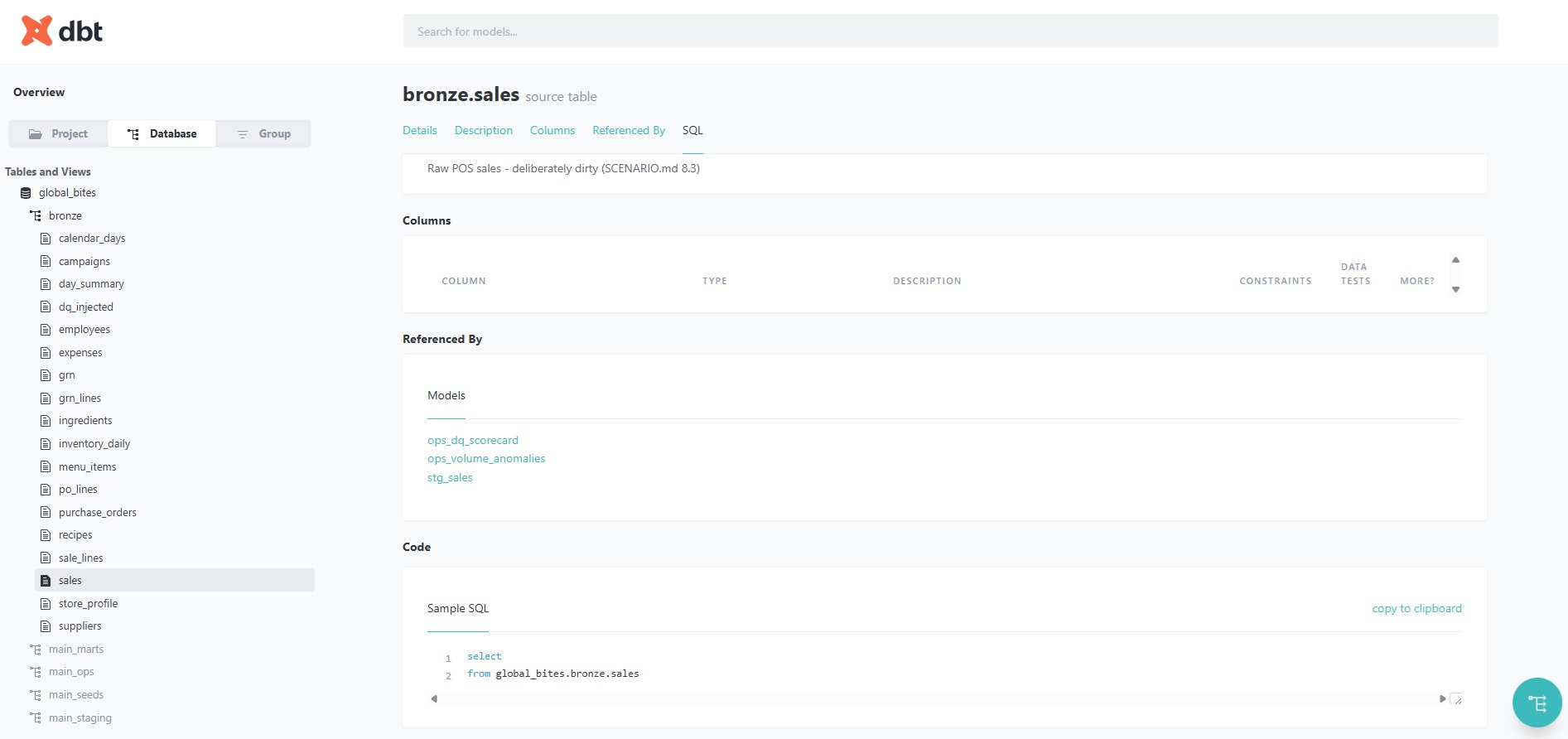Click the recipes table icon

click(46, 535)
